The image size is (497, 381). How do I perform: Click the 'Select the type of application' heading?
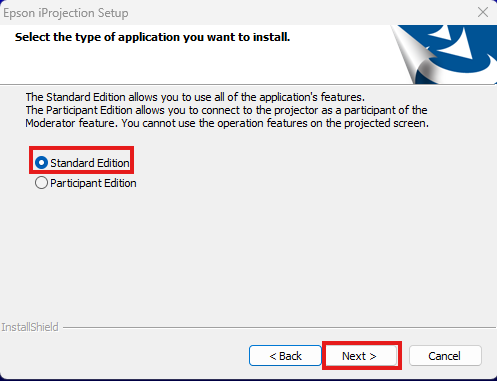point(152,37)
